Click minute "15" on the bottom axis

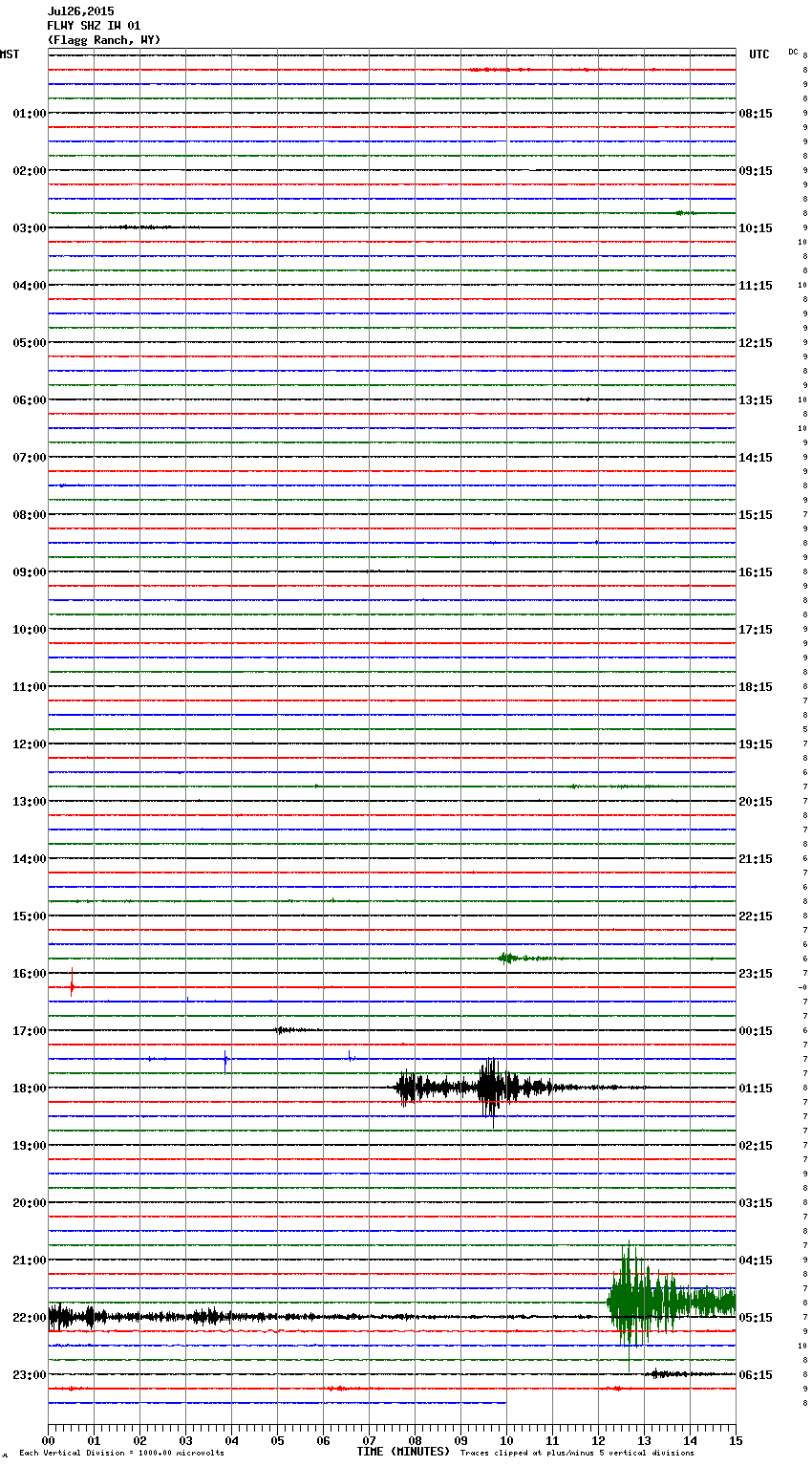pyautogui.click(x=736, y=1440)
